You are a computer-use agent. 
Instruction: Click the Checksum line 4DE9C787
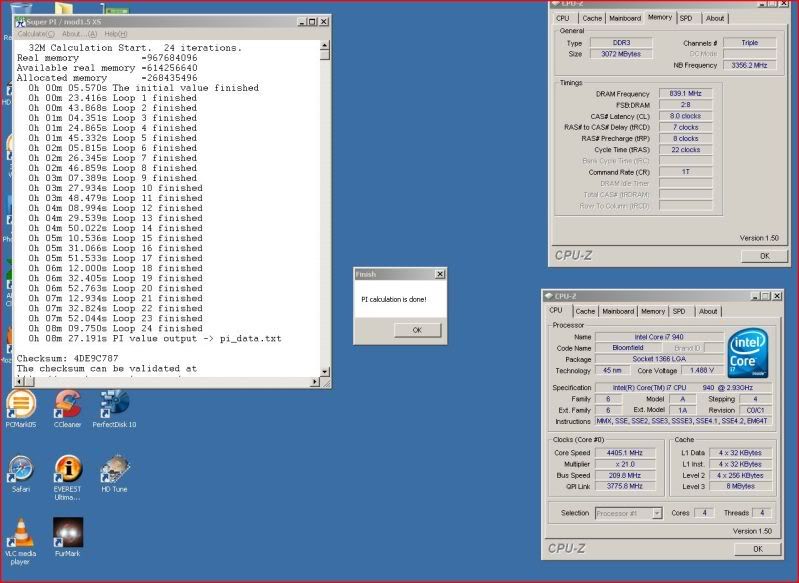pos(67,358)
